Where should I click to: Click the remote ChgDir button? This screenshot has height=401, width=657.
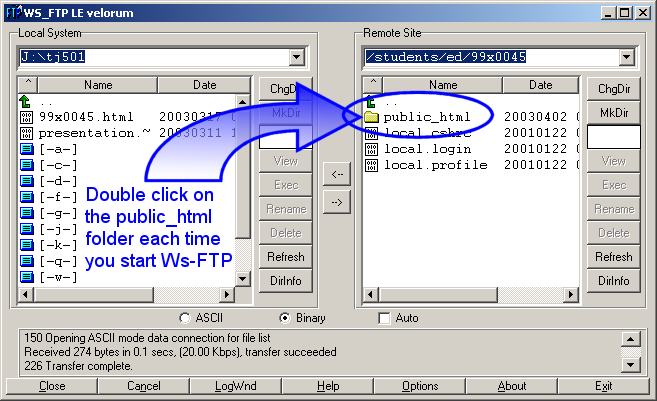(x=614, y=89)
